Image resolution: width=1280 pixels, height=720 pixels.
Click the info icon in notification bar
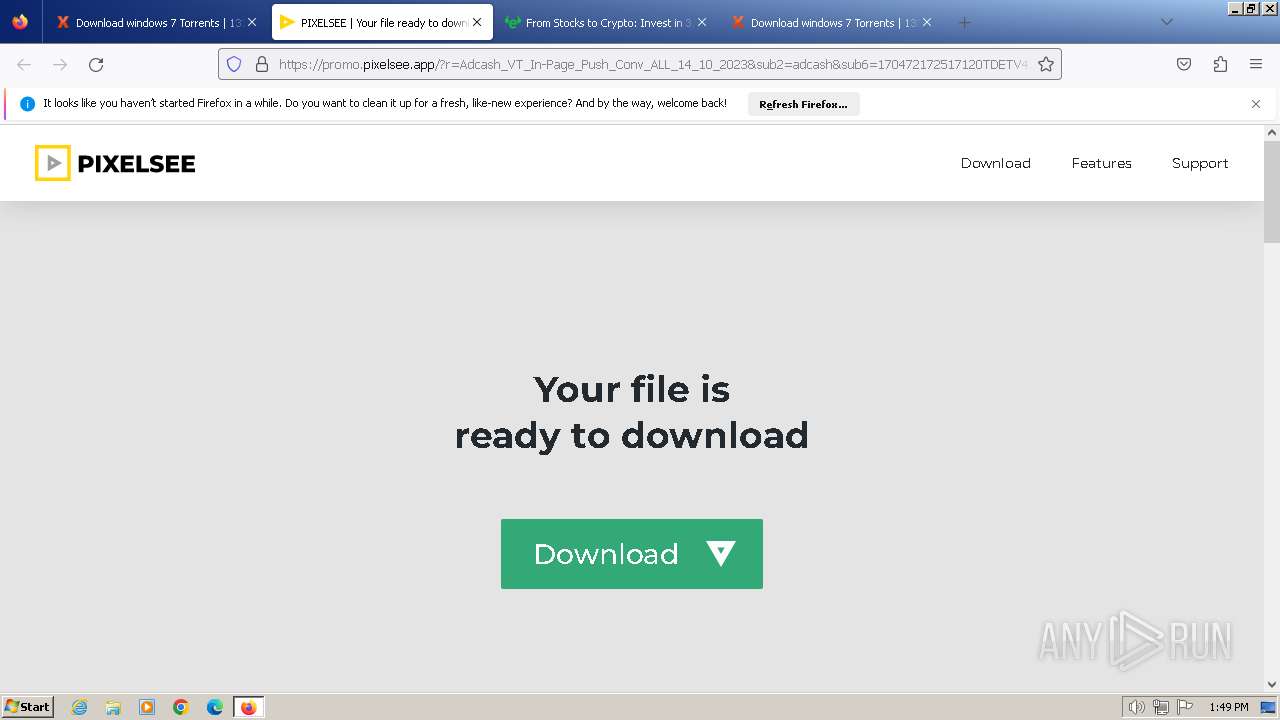(28, 104)
